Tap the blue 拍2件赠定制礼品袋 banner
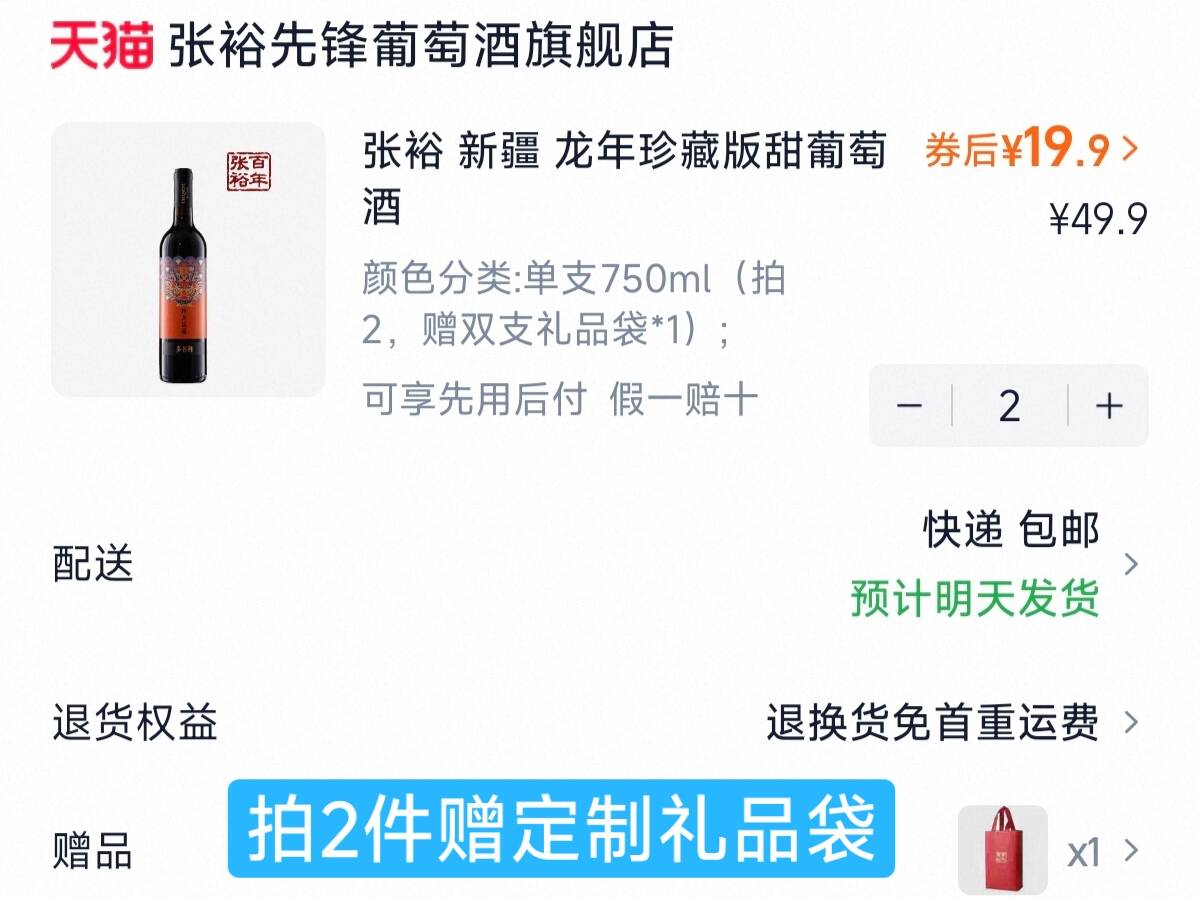Viewport: 1200px width, 899px height. click(x=561, y=829)
